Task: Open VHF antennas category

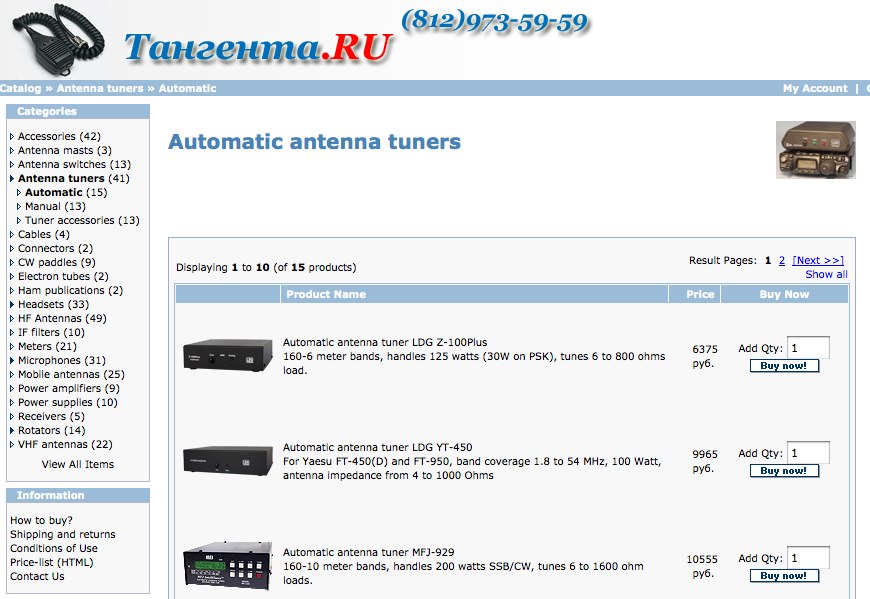Action: 65,444
